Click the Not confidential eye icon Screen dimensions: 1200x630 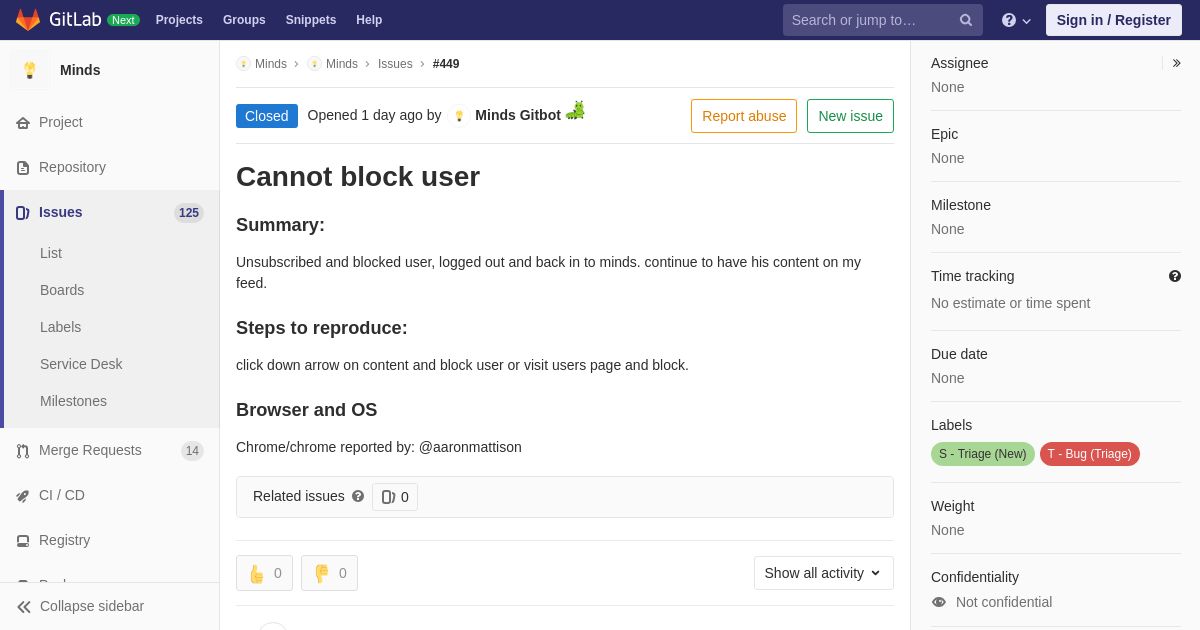coord(939,602)
